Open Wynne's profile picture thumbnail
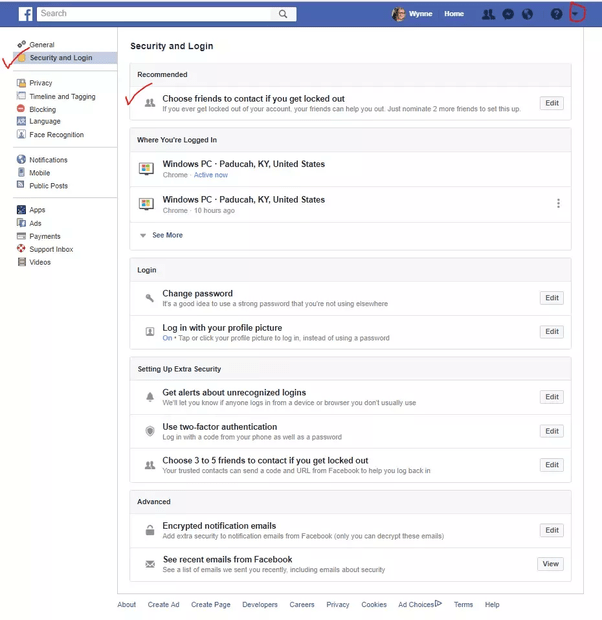 tap(398, 14)
